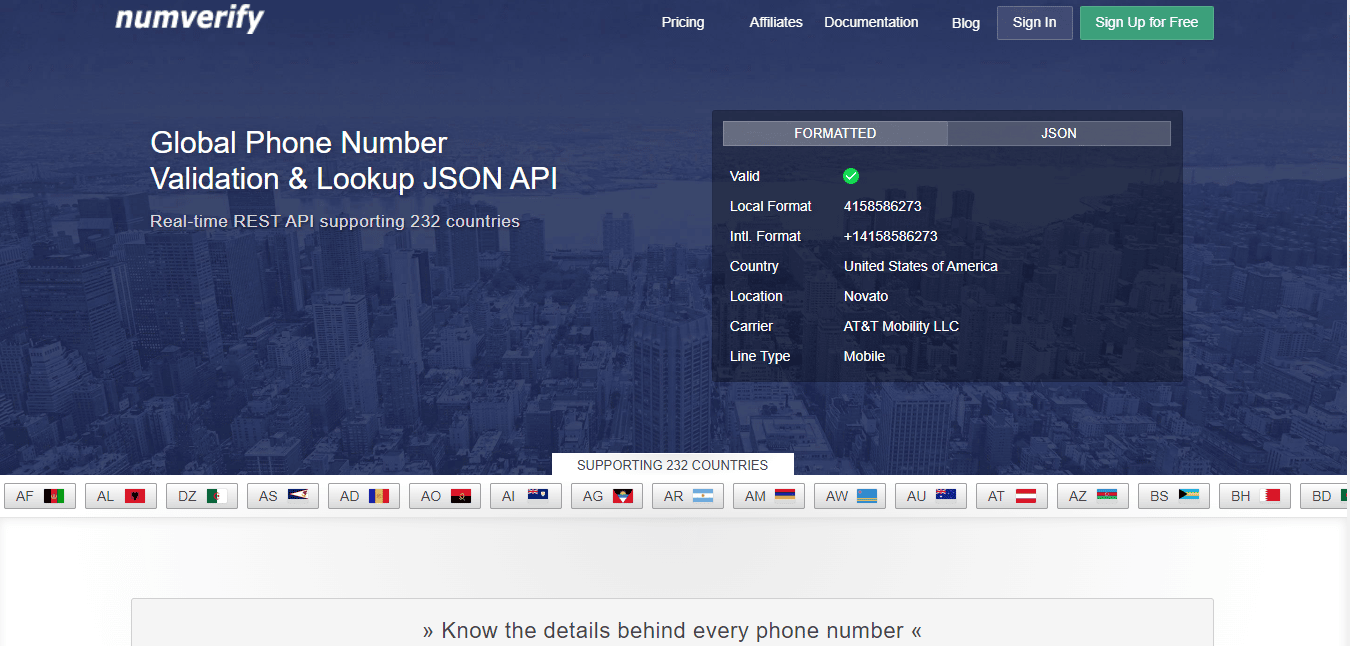
Task: Select the Afghanistan AF flag icon
Action: [x=55, y=495]
